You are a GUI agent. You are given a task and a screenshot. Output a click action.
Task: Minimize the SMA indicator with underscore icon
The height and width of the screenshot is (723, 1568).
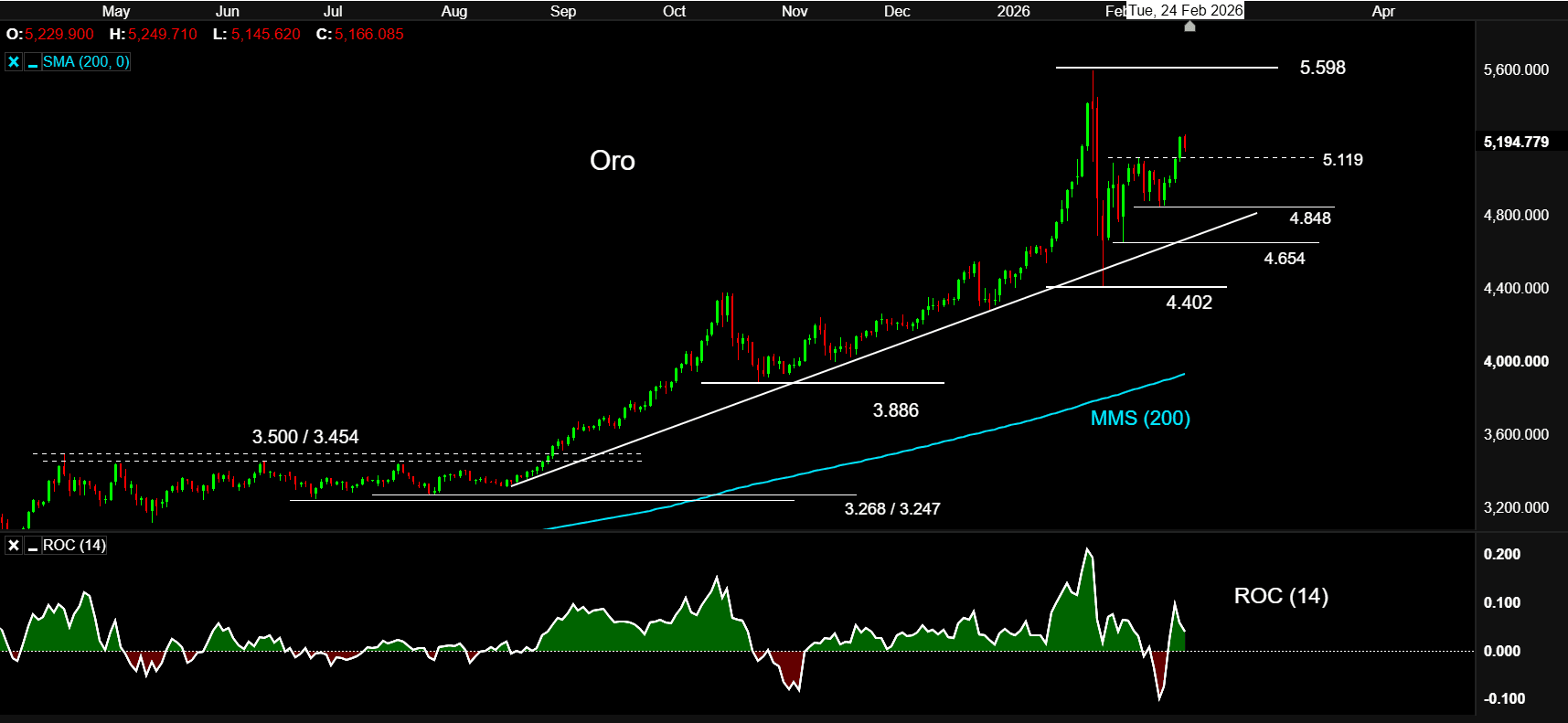coord(33,62)
